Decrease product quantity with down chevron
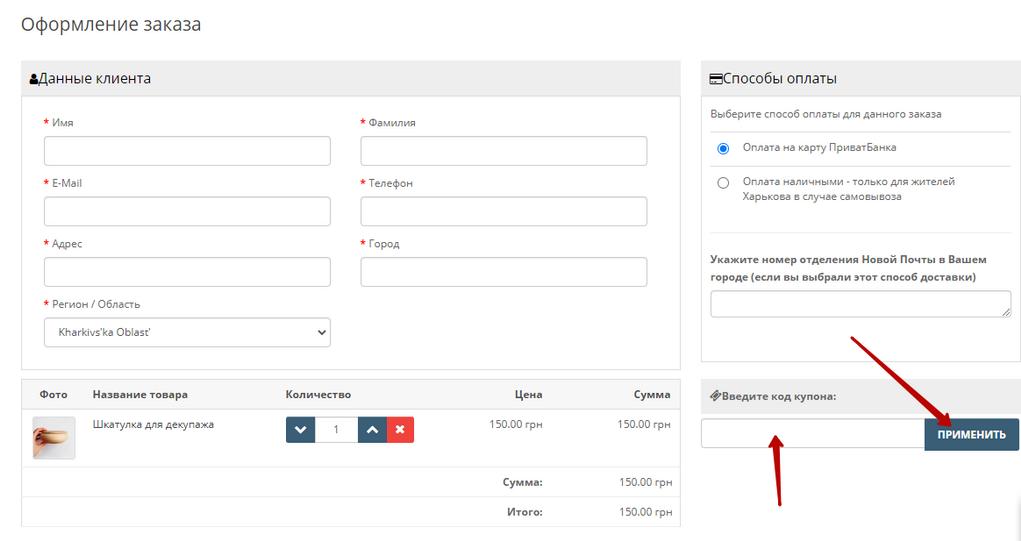The width and height of the screenshot is (1021, 541). tap(300, 429)
